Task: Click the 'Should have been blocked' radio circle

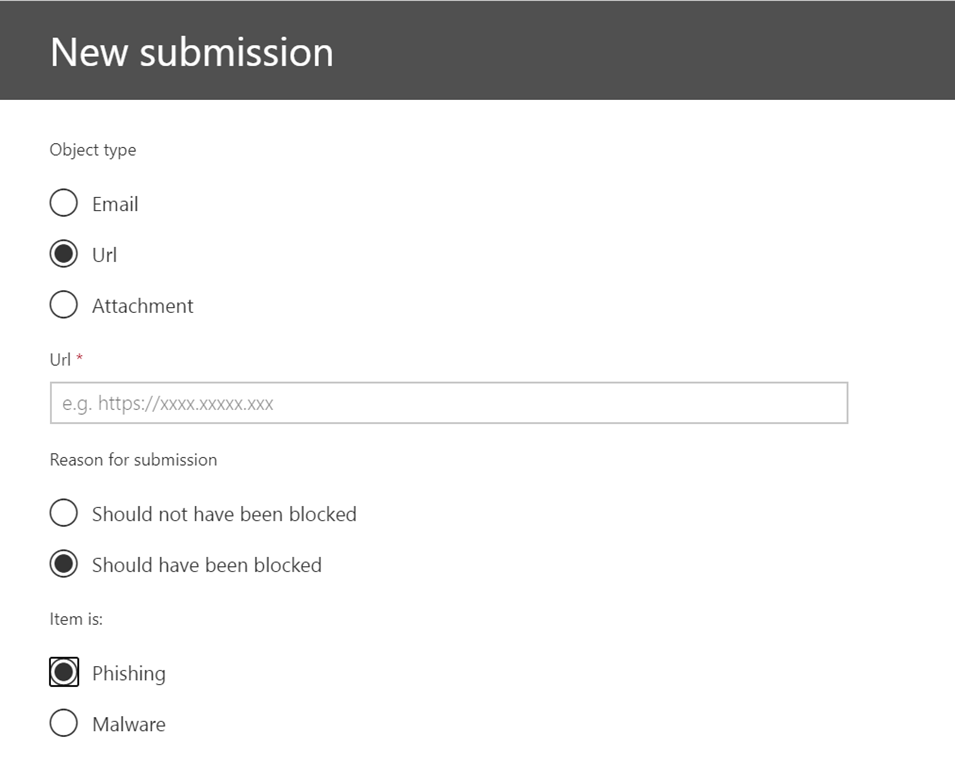Action: click(x=63, y=564)
